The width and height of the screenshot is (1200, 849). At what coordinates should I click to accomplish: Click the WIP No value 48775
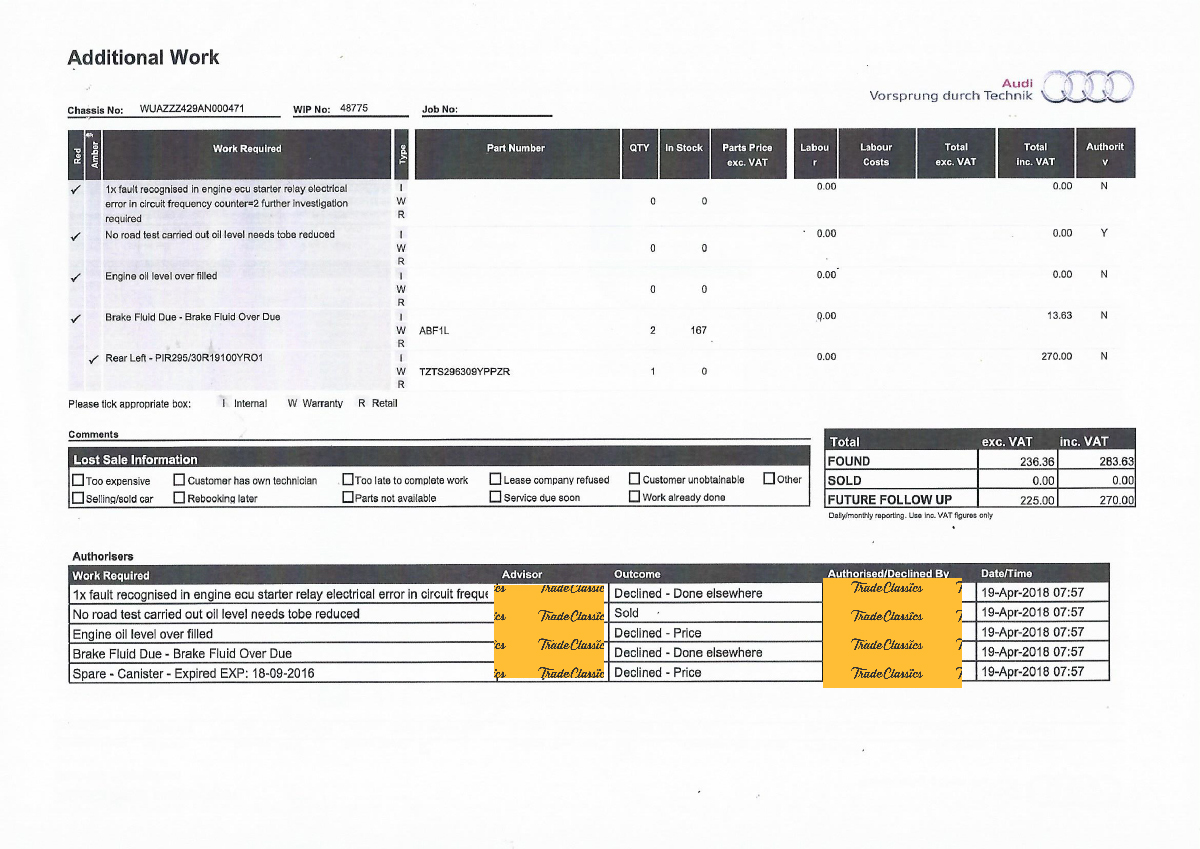(x=354, y=108)
